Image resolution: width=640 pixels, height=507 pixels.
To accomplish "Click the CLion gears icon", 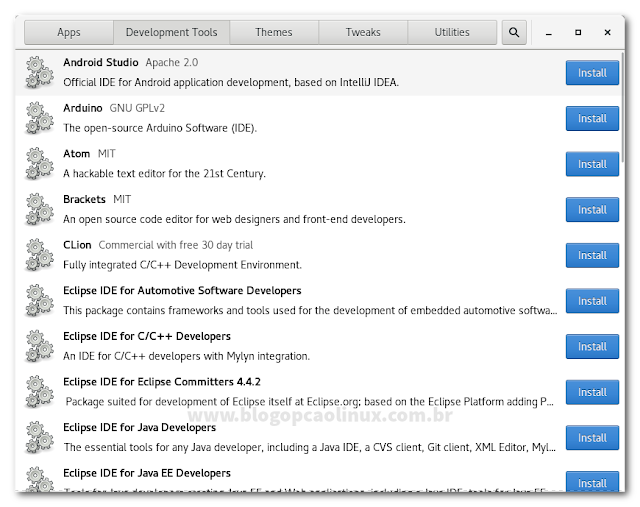I will [39, 256].
